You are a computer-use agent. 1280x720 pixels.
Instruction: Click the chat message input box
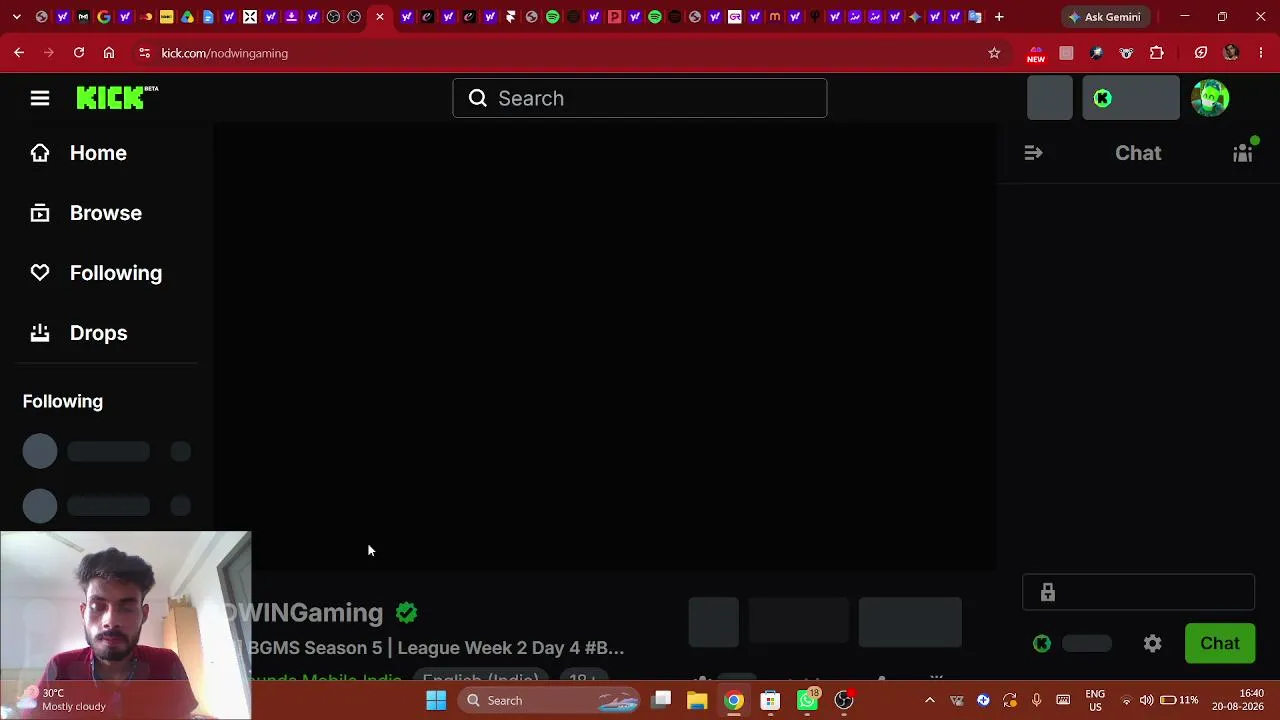(x=1138, y=592)
